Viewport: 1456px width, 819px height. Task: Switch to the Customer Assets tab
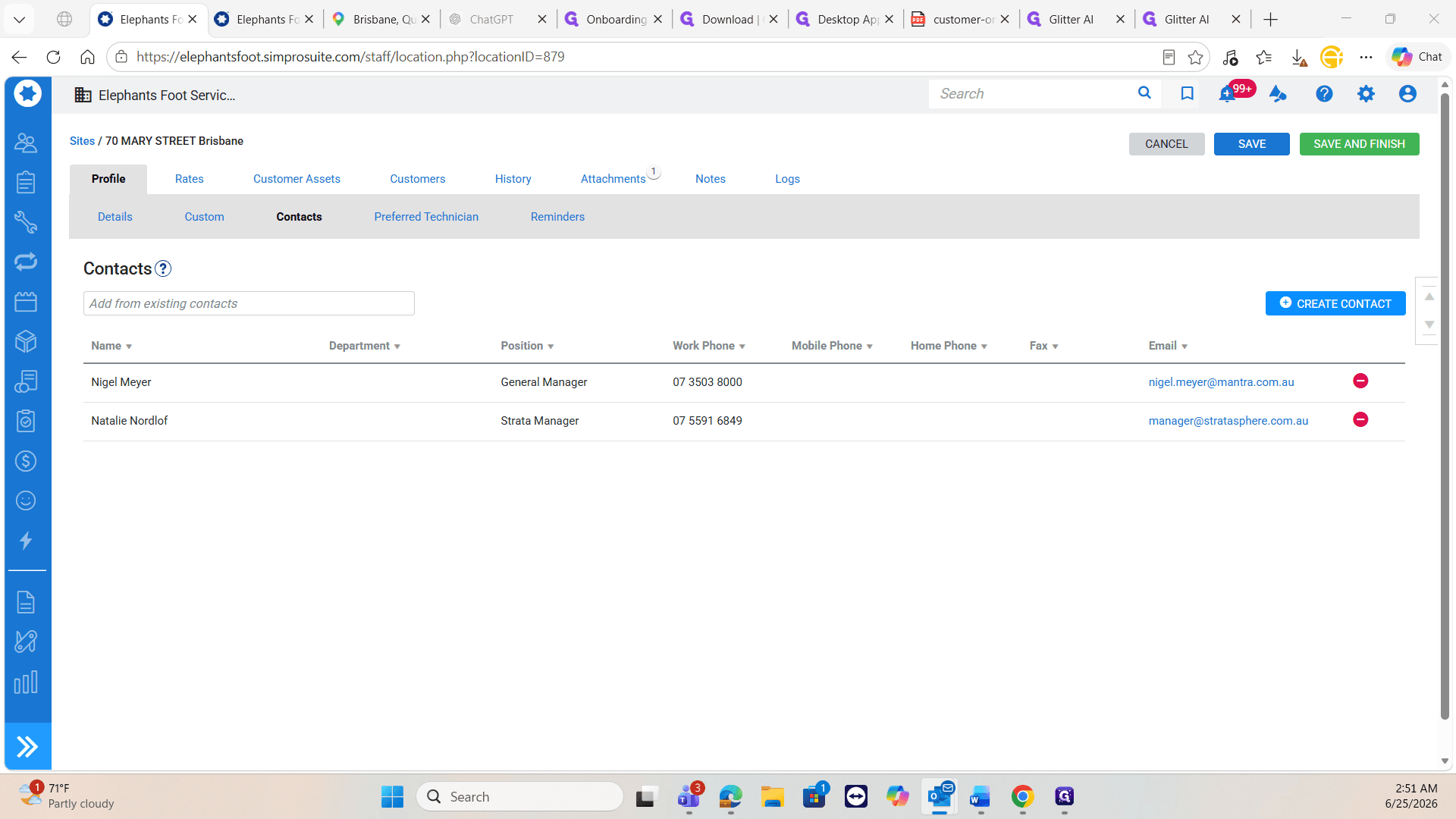pyautogui.click(x=297, y=179)
